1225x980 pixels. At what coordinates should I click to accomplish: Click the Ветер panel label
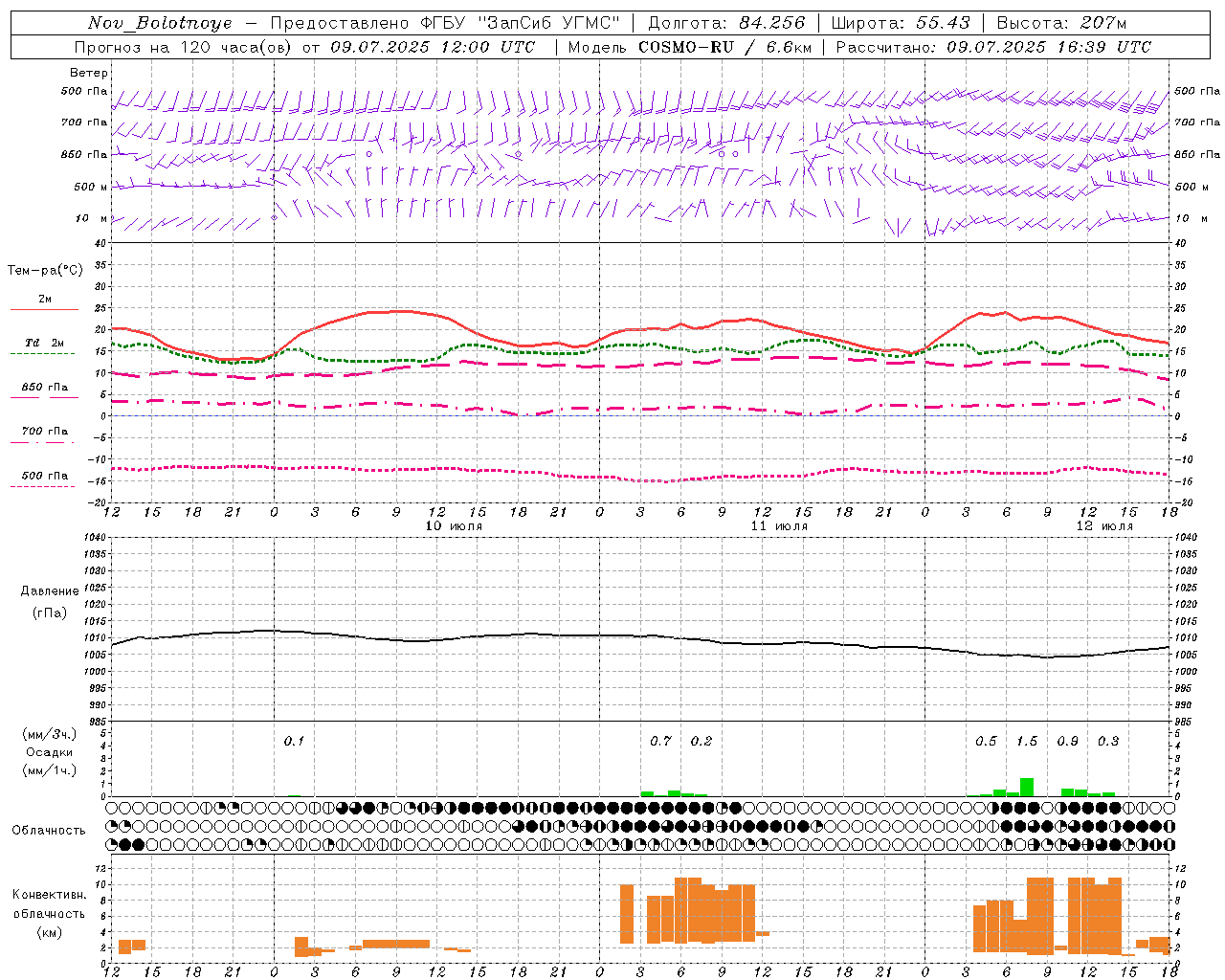(89, 73)
